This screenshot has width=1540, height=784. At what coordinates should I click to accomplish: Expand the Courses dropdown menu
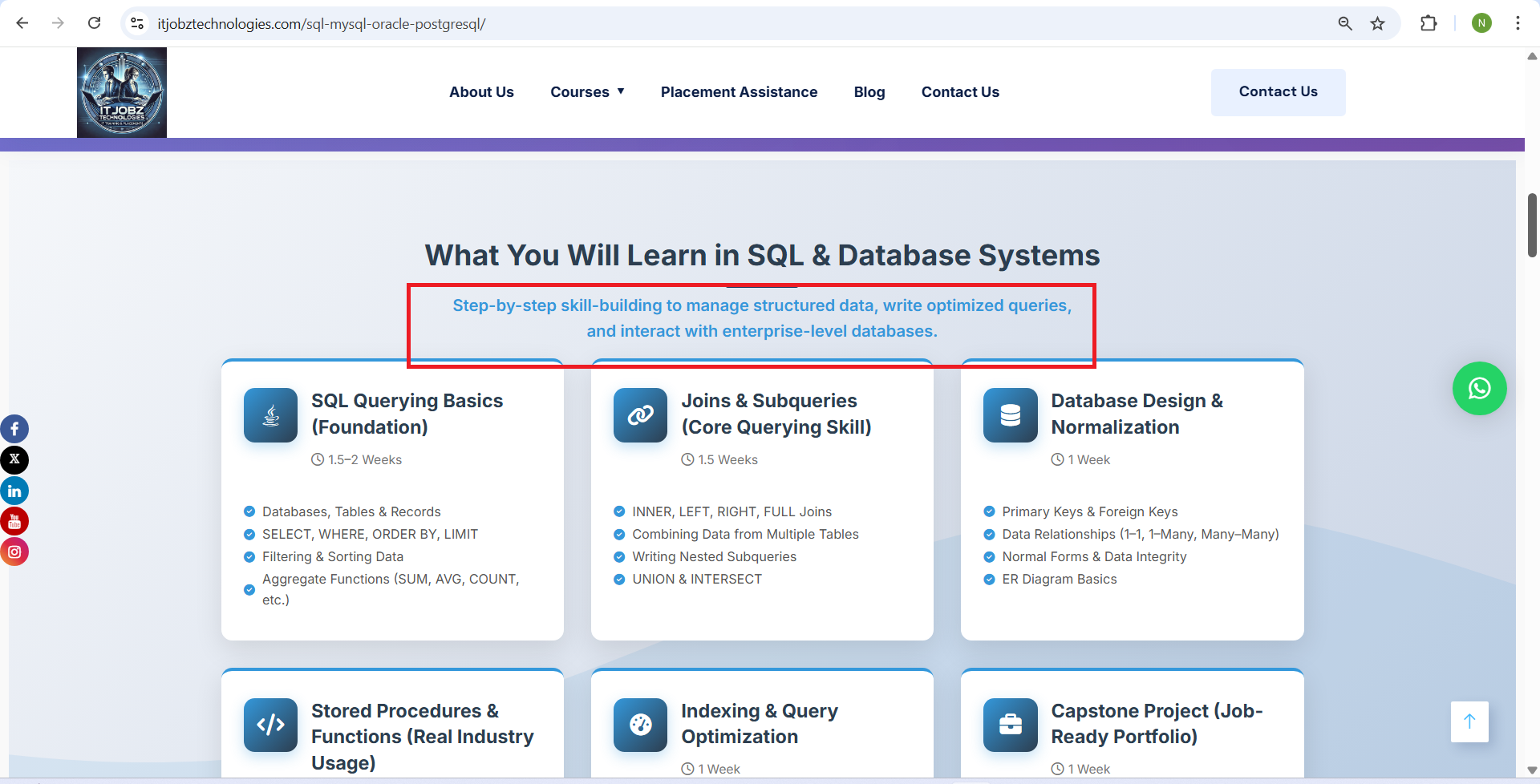(587, 92)
